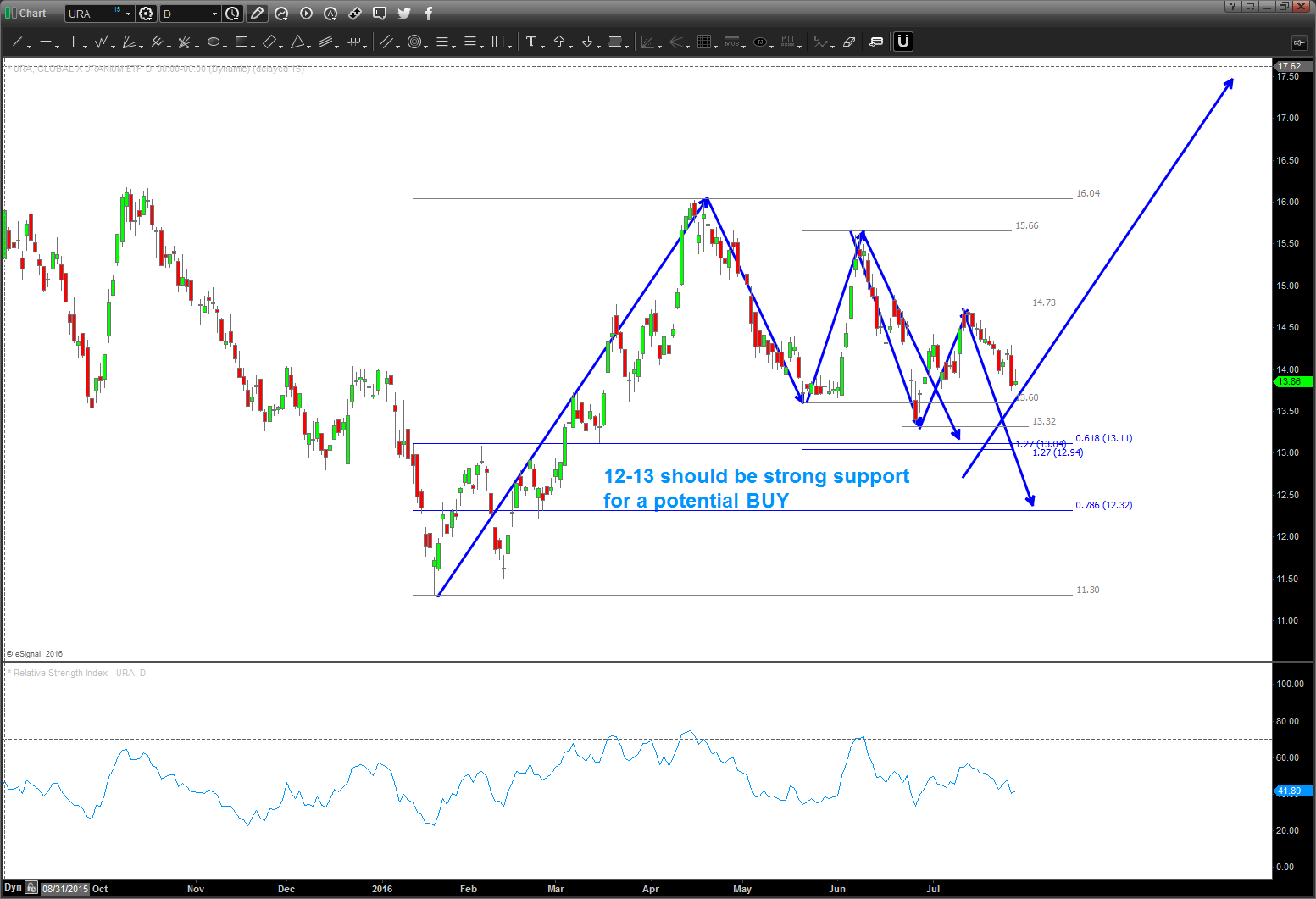Select the MOB study tool

733,42
